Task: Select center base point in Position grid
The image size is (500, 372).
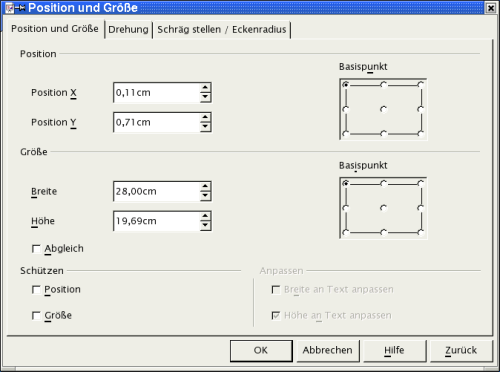Action: 384,109
